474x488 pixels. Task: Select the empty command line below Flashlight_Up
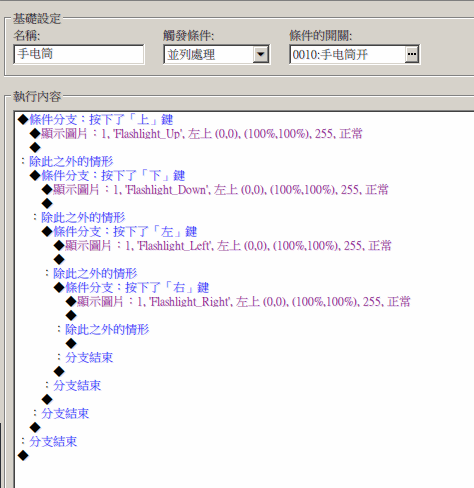[x=35, y=147]
